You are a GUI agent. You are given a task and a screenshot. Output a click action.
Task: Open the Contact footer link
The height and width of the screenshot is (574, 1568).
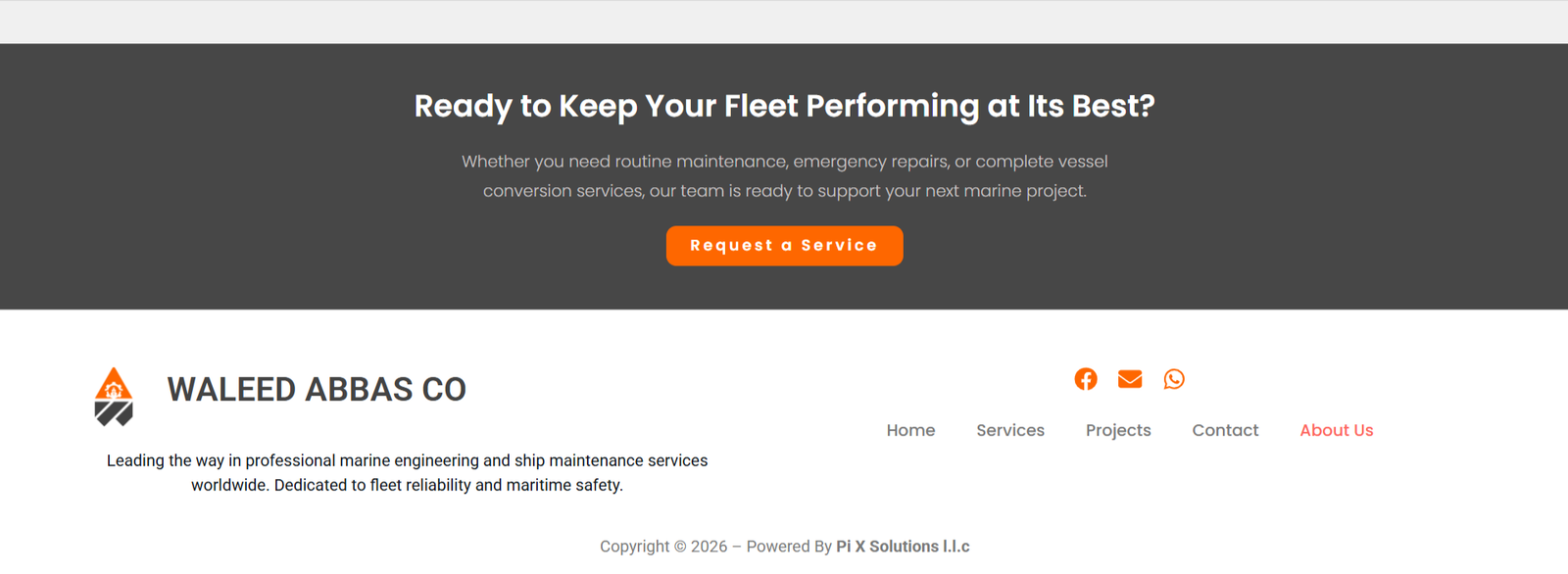1225,430
